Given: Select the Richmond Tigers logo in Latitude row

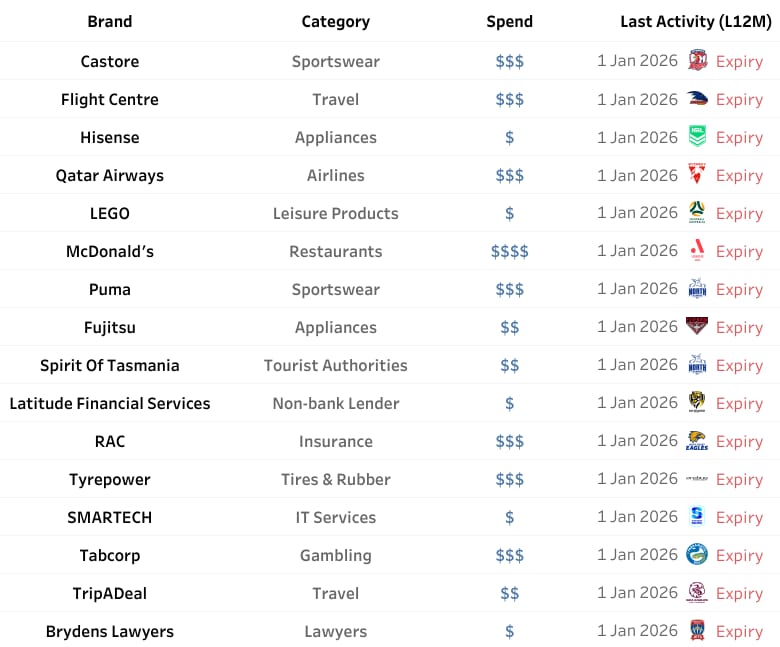Looking at the screenshot, I should (x=697, y=402).
